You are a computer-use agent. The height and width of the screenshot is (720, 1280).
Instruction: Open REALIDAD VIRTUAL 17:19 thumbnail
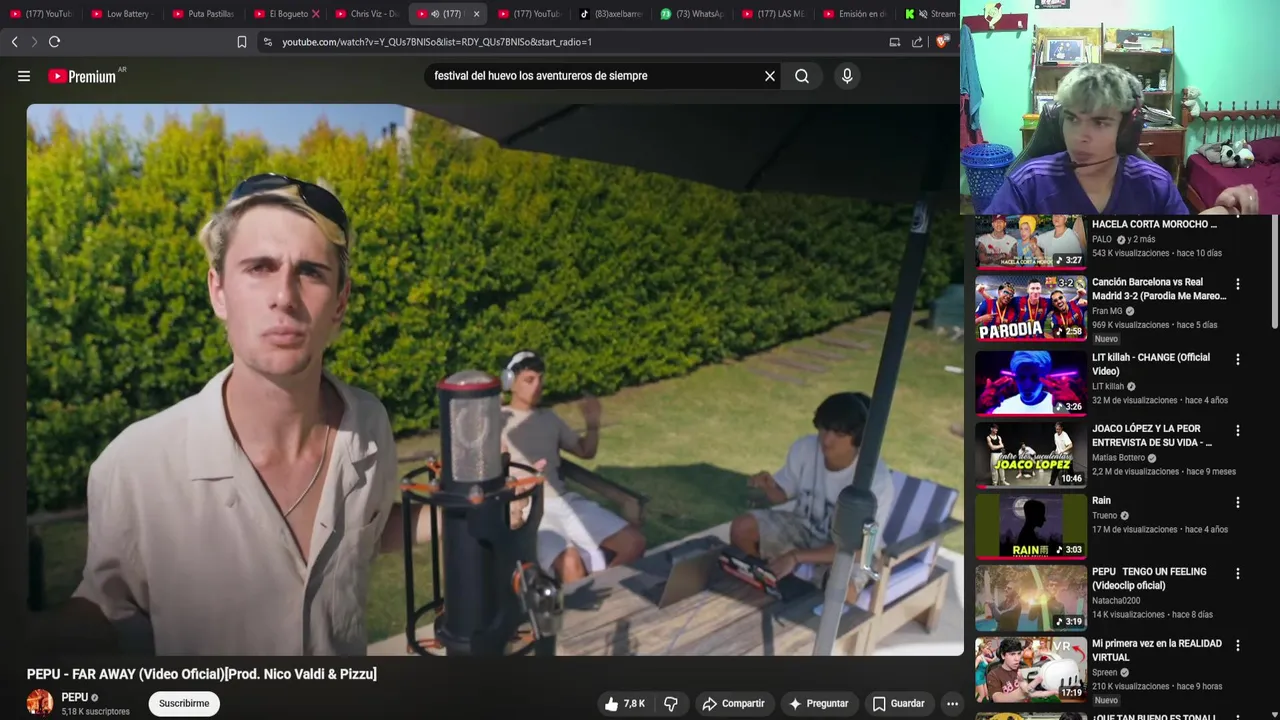pyautogui.click(x=1031, y=670)
